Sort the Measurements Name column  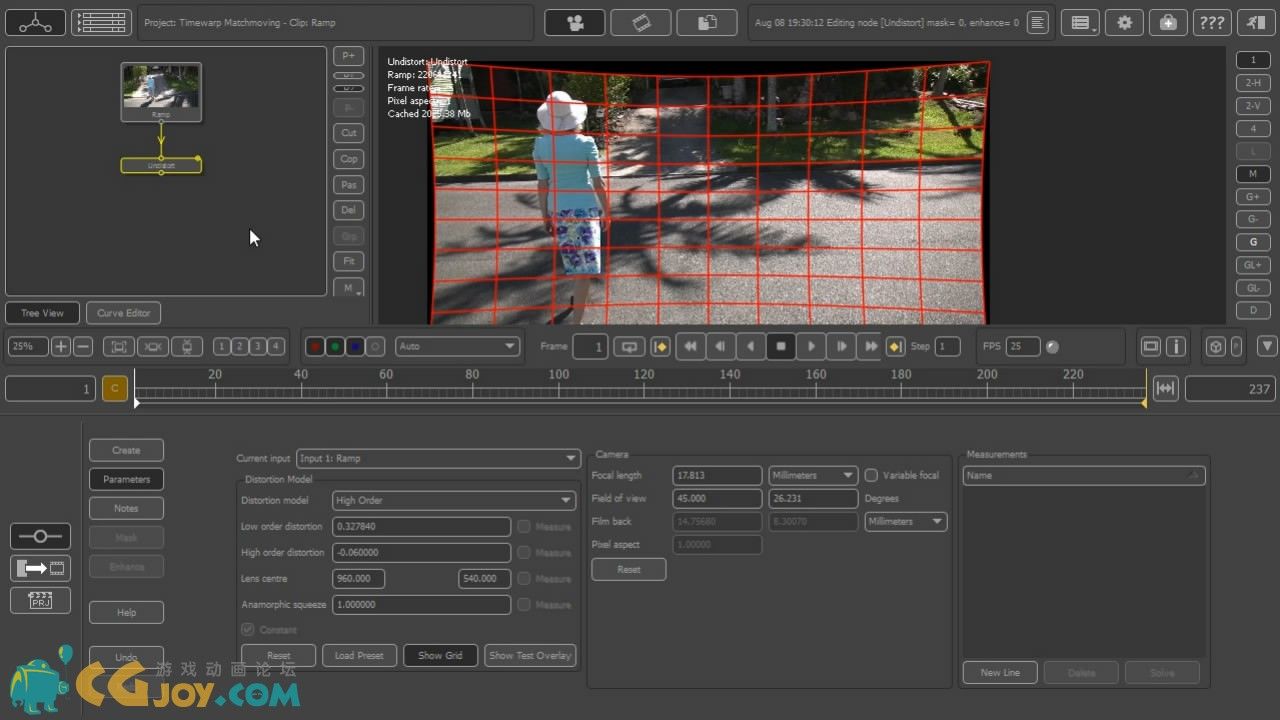pyautogui.click(x=1084, y=475)
